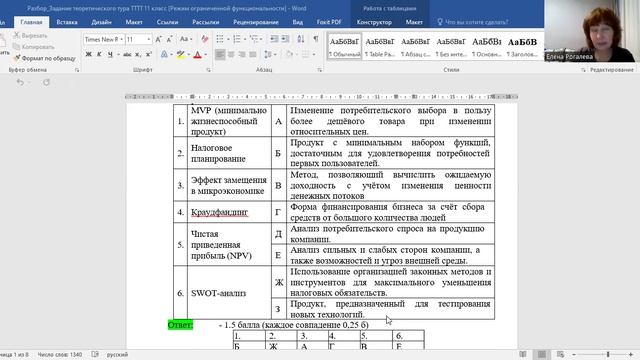
Task: Switch to web layout view
Action: (x=560, y=354)
